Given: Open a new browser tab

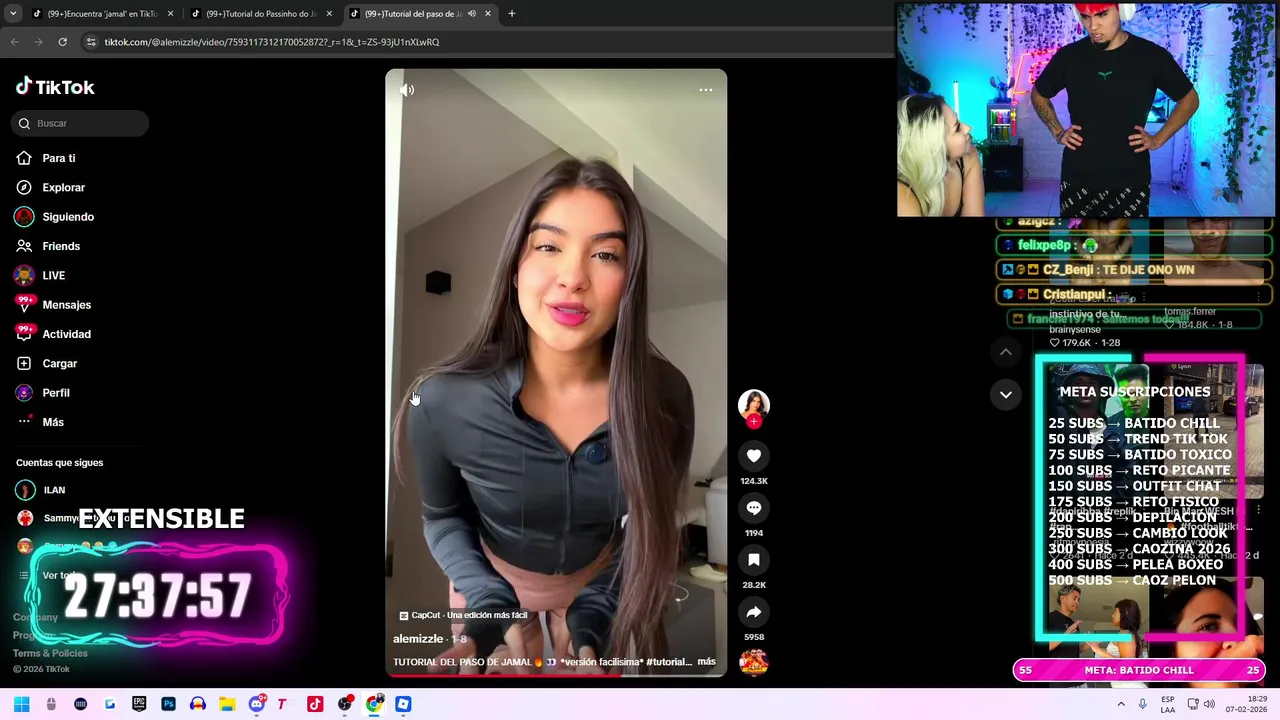Looking at the screenshot, I should (x=512, y=14).
